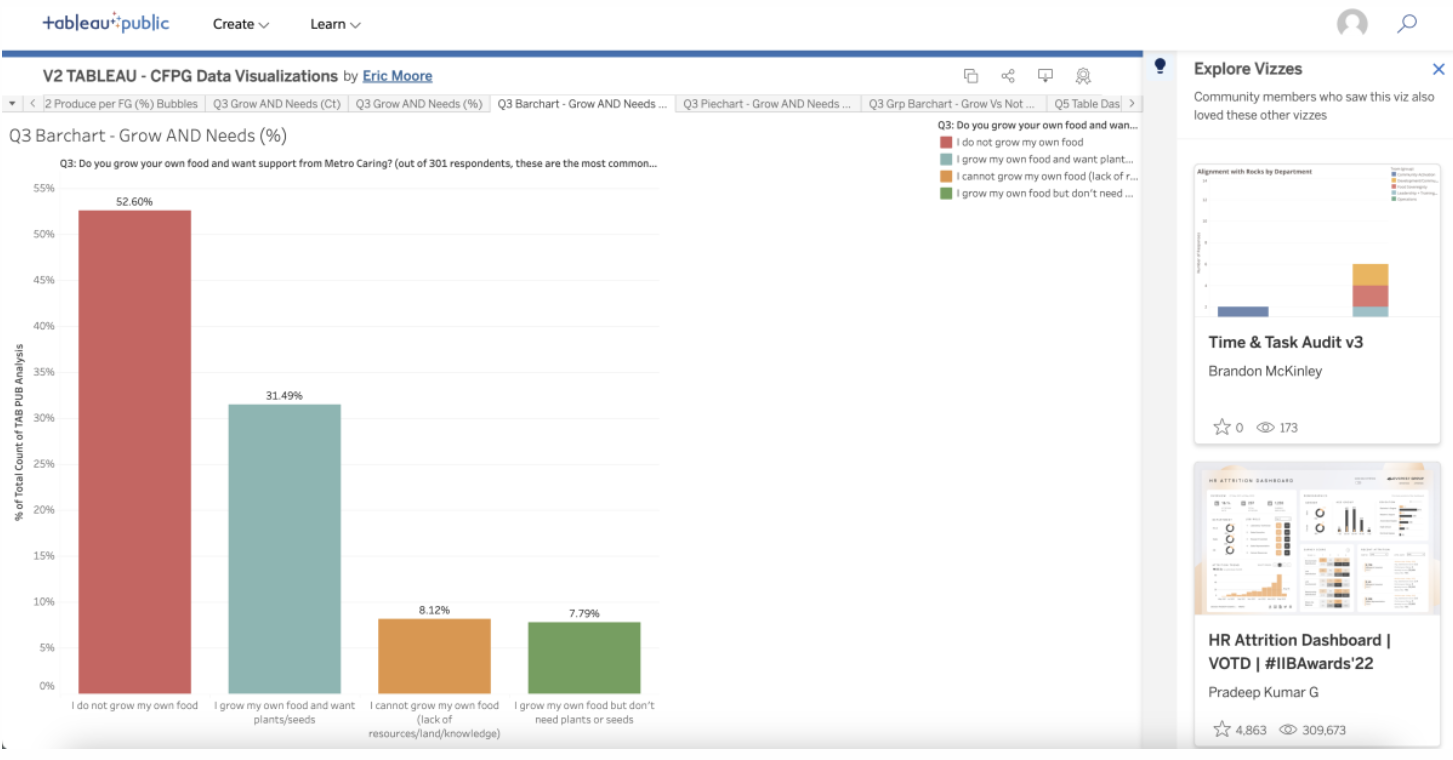Click Pradeep Kumar G author link

pyautogui.click(x=1264, y=692)
